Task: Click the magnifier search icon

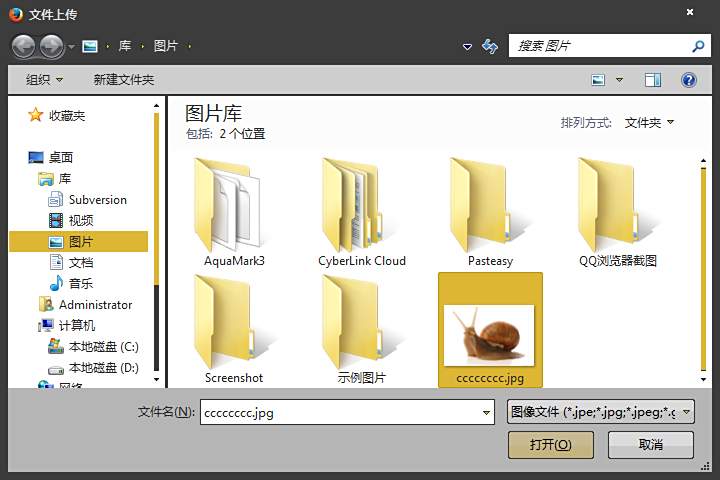Action: [x=698, y=46]
